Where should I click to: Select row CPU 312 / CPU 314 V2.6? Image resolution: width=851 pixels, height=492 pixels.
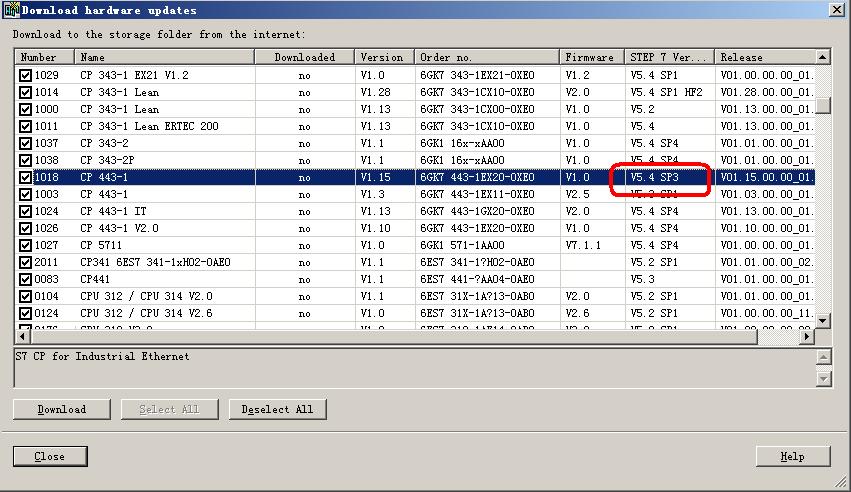(415, 314)
